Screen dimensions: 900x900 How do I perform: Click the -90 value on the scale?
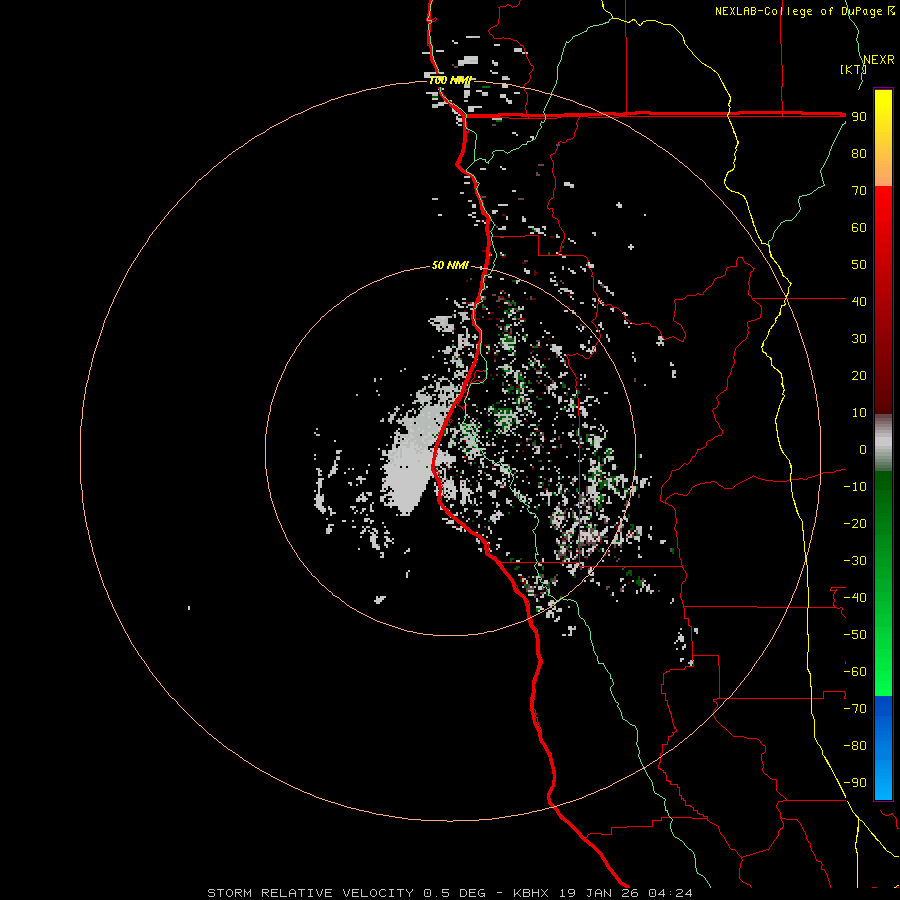tap(855, 783)
